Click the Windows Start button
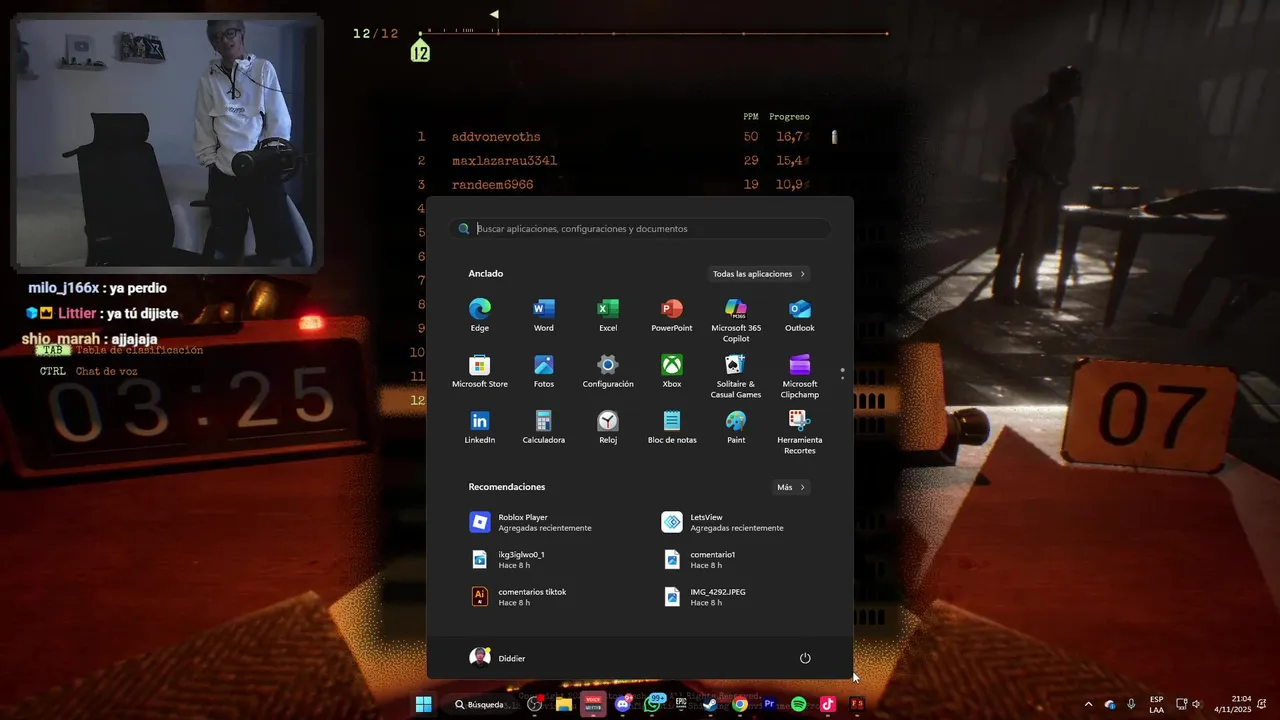Screen dimensions: 1280x720 tap(423, 704)
